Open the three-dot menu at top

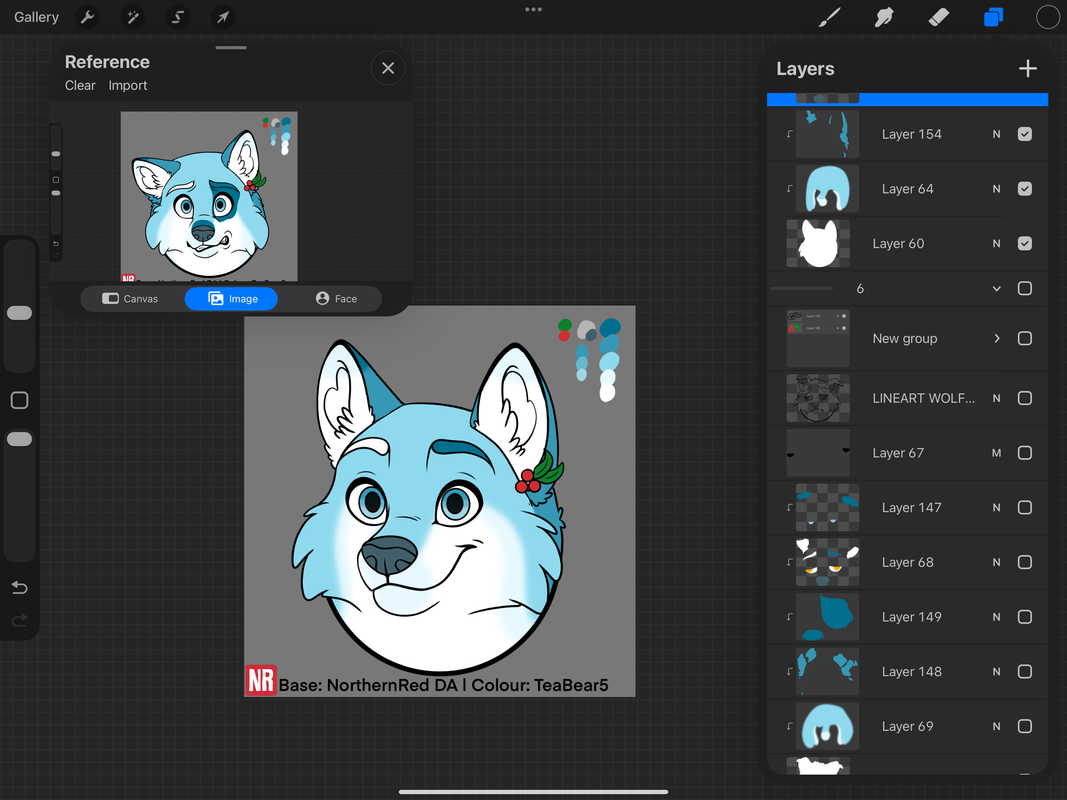click(x=534, y=10)
